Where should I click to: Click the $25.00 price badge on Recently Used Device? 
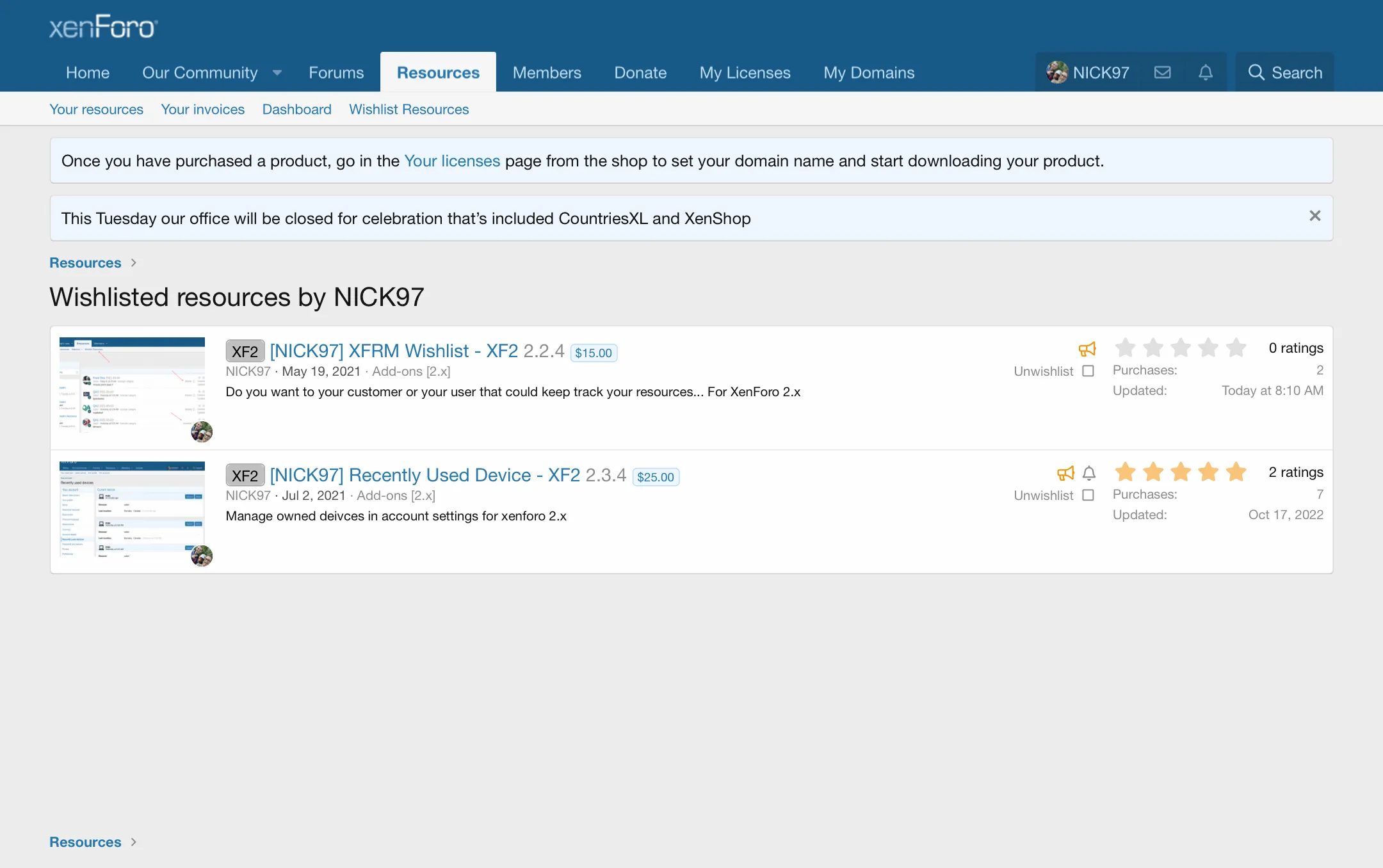(655, 476)
